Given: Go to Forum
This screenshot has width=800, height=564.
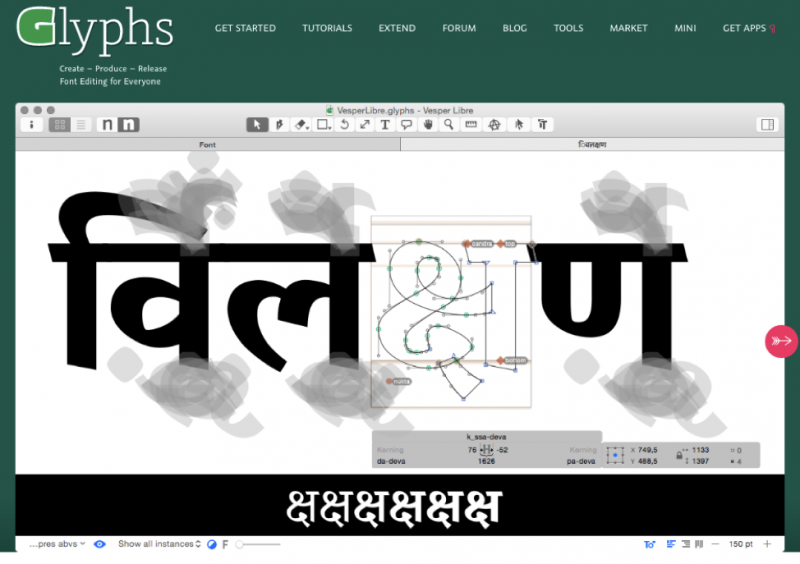Looking at the screenshot, I should click(459, 28).
